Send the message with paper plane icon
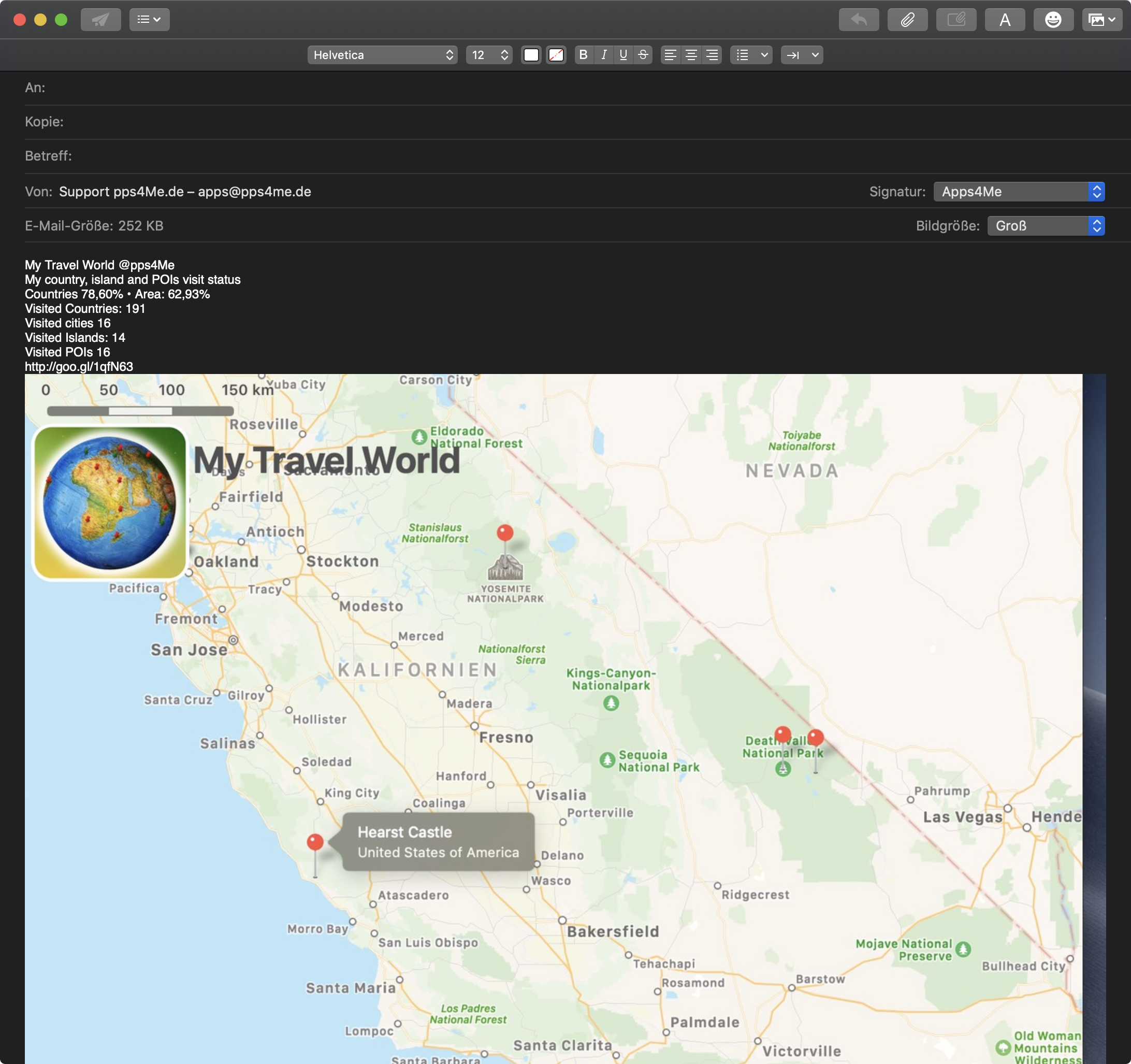Image resolution: width=1131 pixels, height=1064 pixels. coord(100,20)
